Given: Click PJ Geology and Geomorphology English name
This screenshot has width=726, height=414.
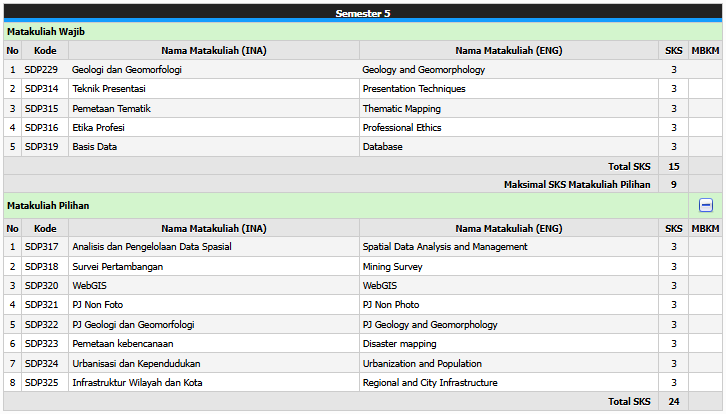Looking at the screenshot, I should (x=430, y=325).
